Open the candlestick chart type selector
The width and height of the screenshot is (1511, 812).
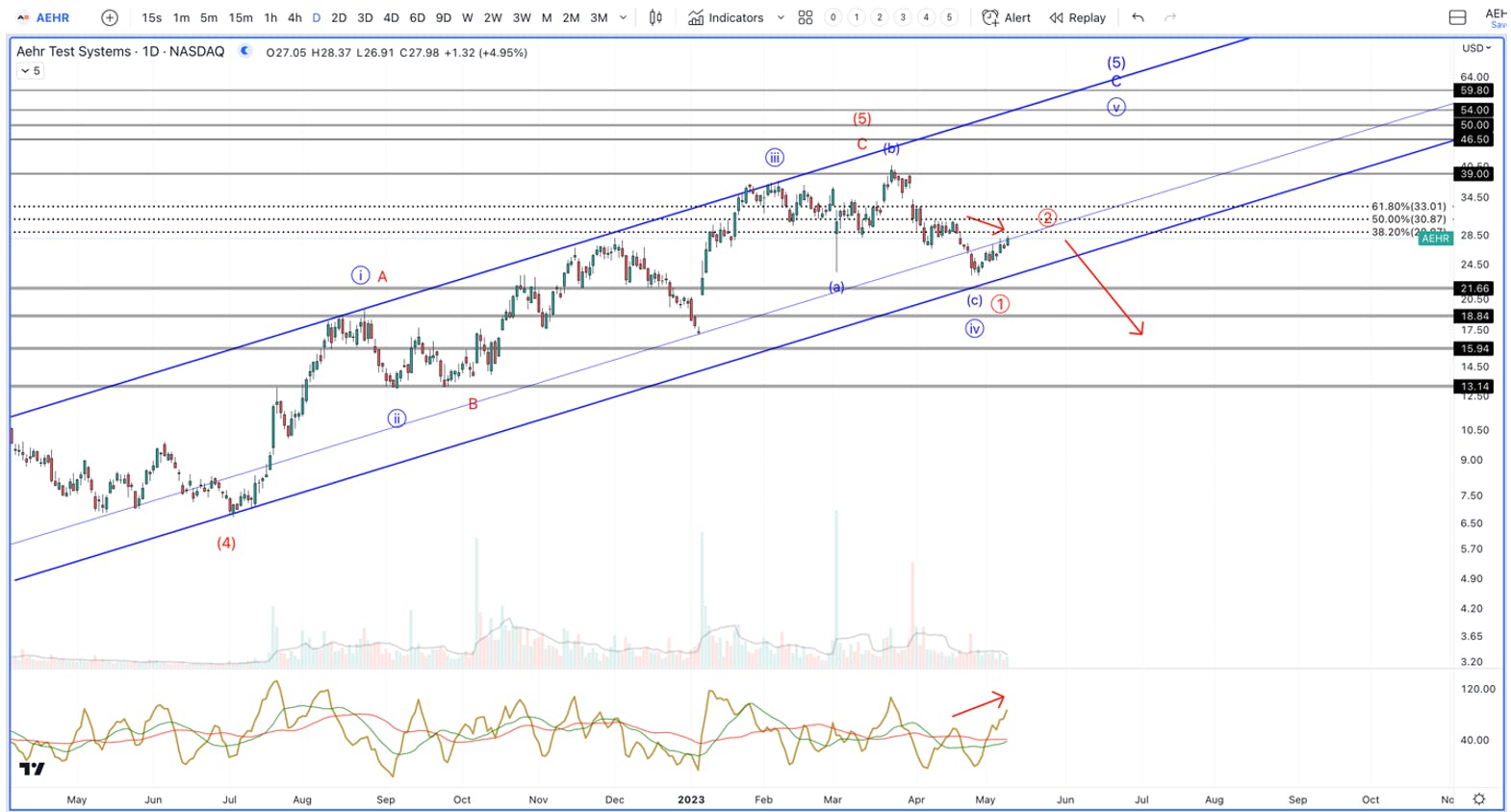(x=655, y=17)
